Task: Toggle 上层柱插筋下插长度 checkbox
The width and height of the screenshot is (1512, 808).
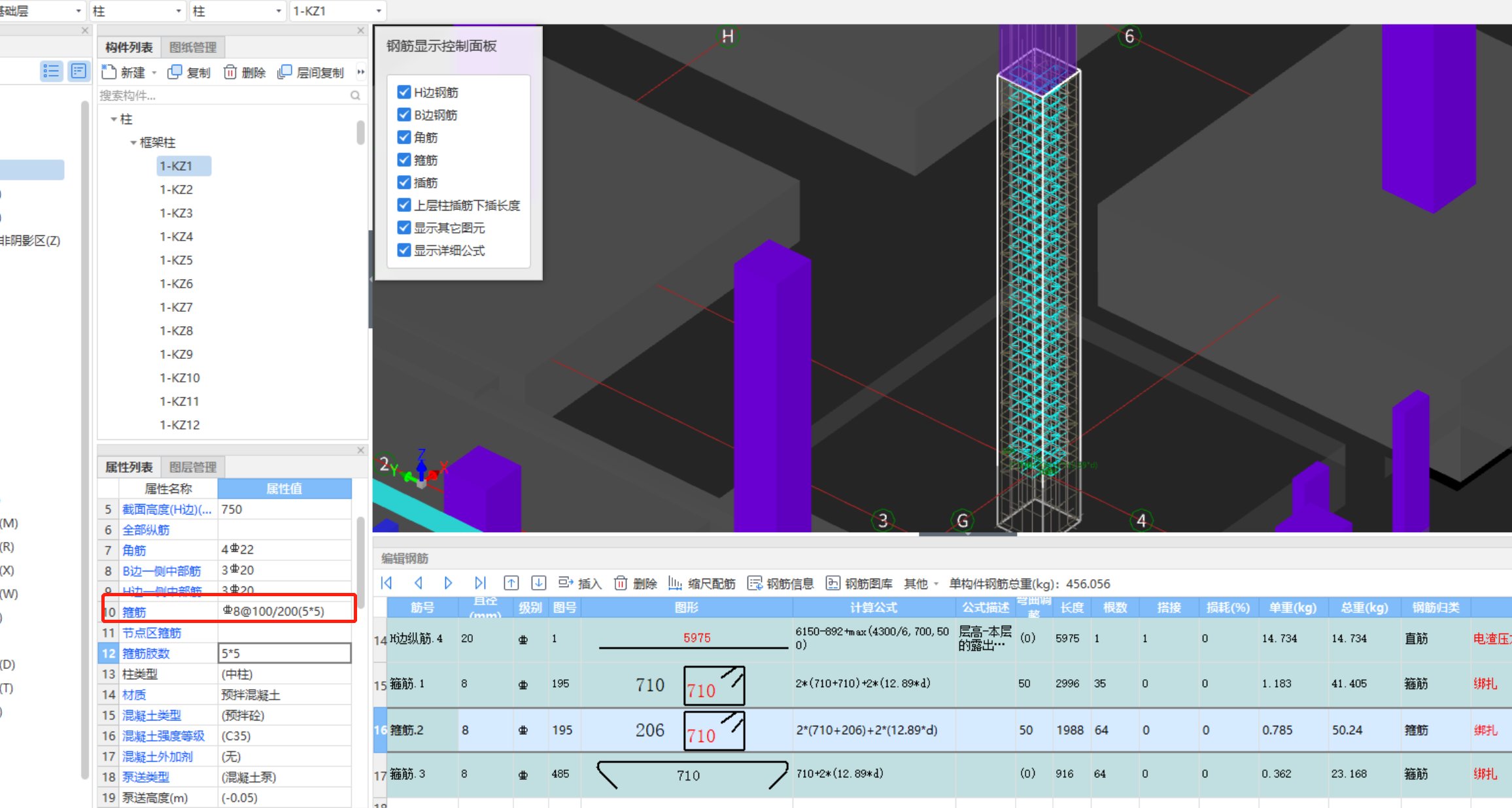Action: coord(404,205)
